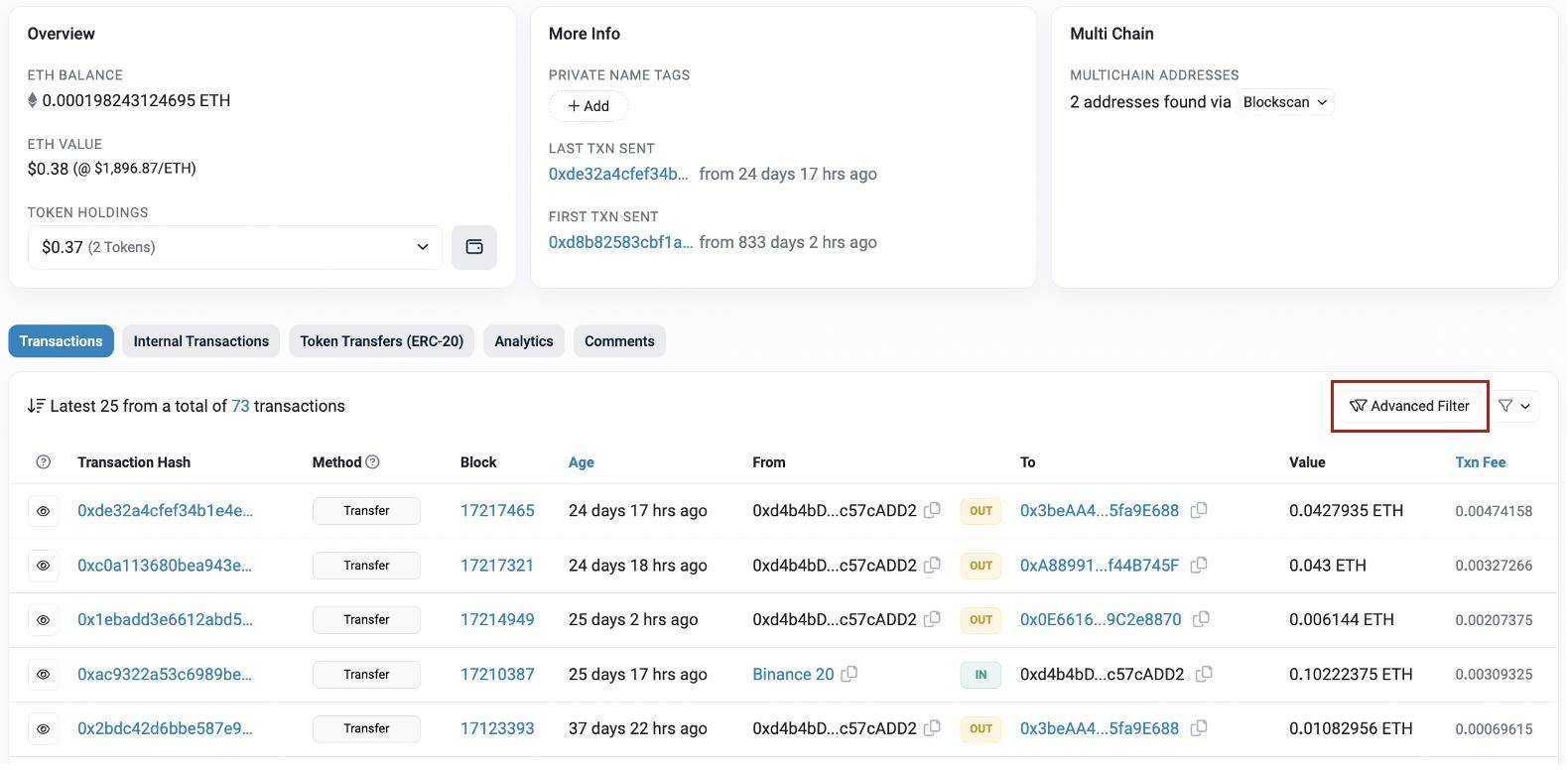Click the Method column help icon
Screen dimensions: 1568x770
click(373, 462)
